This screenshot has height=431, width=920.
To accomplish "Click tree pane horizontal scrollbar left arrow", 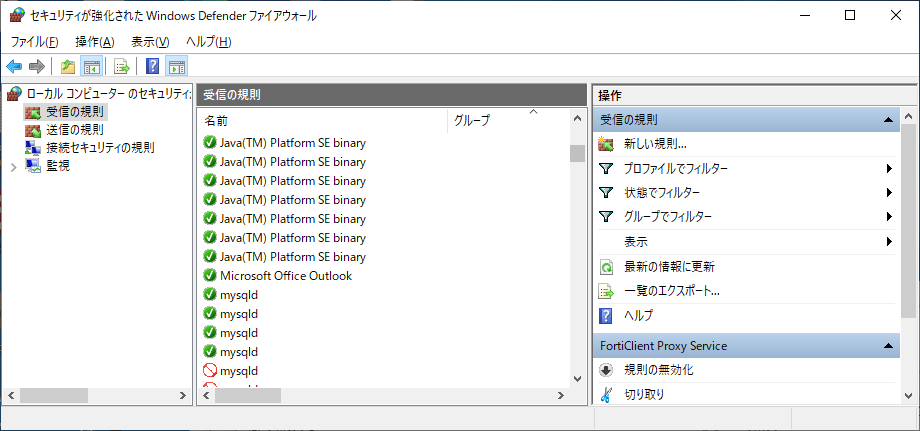I will [12, 396].
